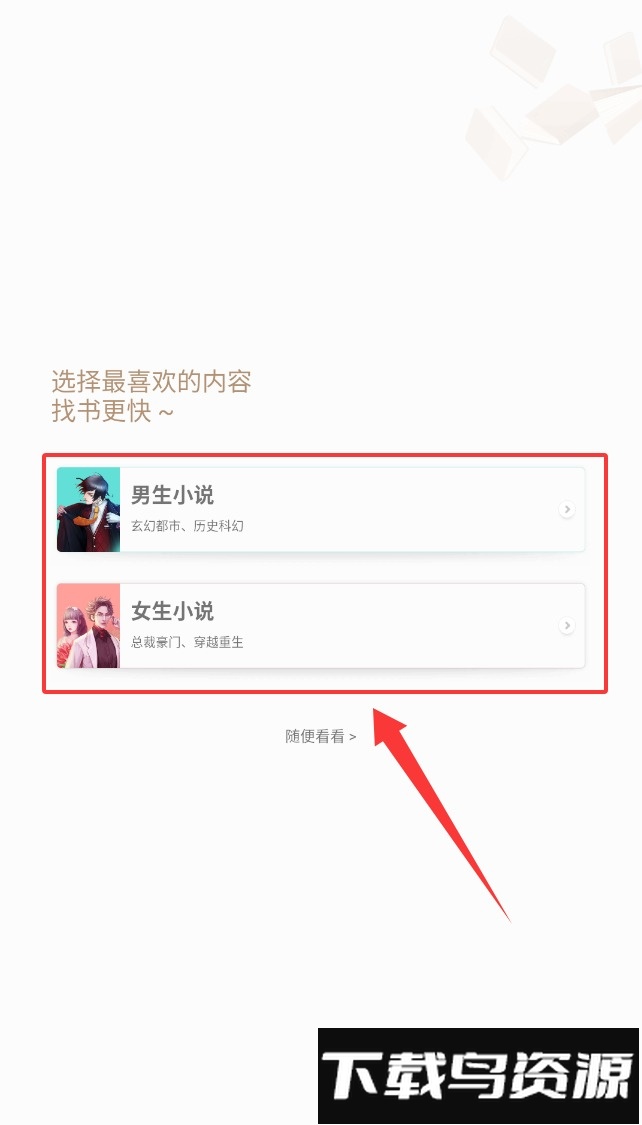The width and height of the screenshot is (642, 1125).
Task: Choose the 玄幻都市、历史科幻 subtitle line
Action: click(x=187, y=526)
